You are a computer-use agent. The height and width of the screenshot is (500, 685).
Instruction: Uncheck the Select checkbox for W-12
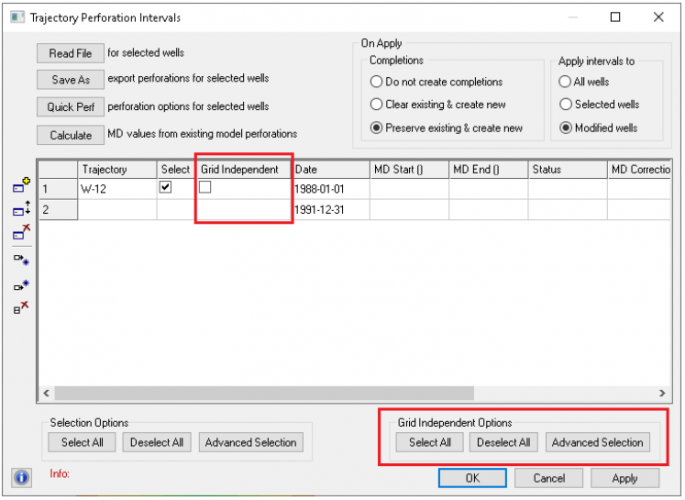coord(166,188)
